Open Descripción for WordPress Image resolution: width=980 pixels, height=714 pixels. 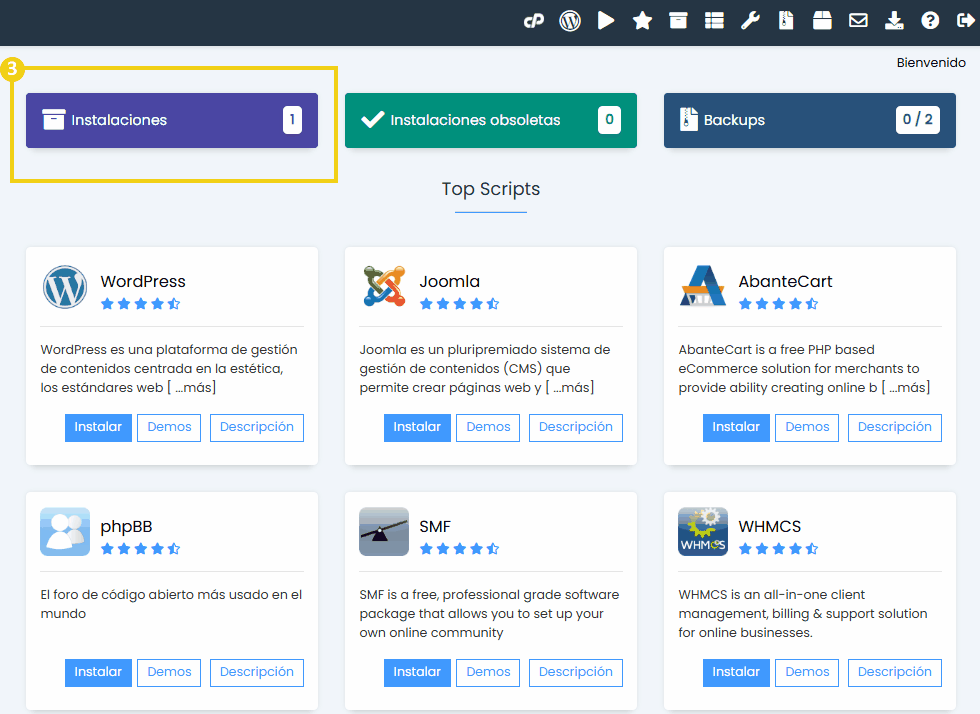[x=257, y=428]
